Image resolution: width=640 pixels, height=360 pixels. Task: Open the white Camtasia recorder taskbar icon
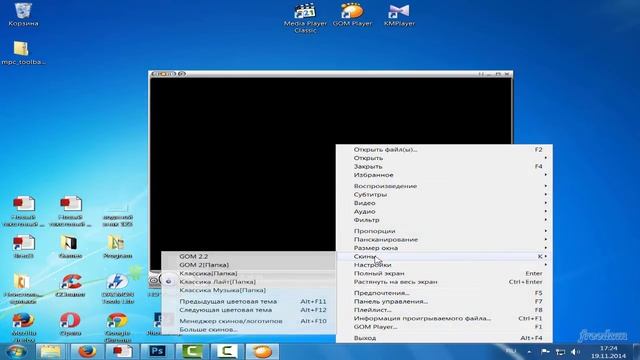(x=227, y=351)
